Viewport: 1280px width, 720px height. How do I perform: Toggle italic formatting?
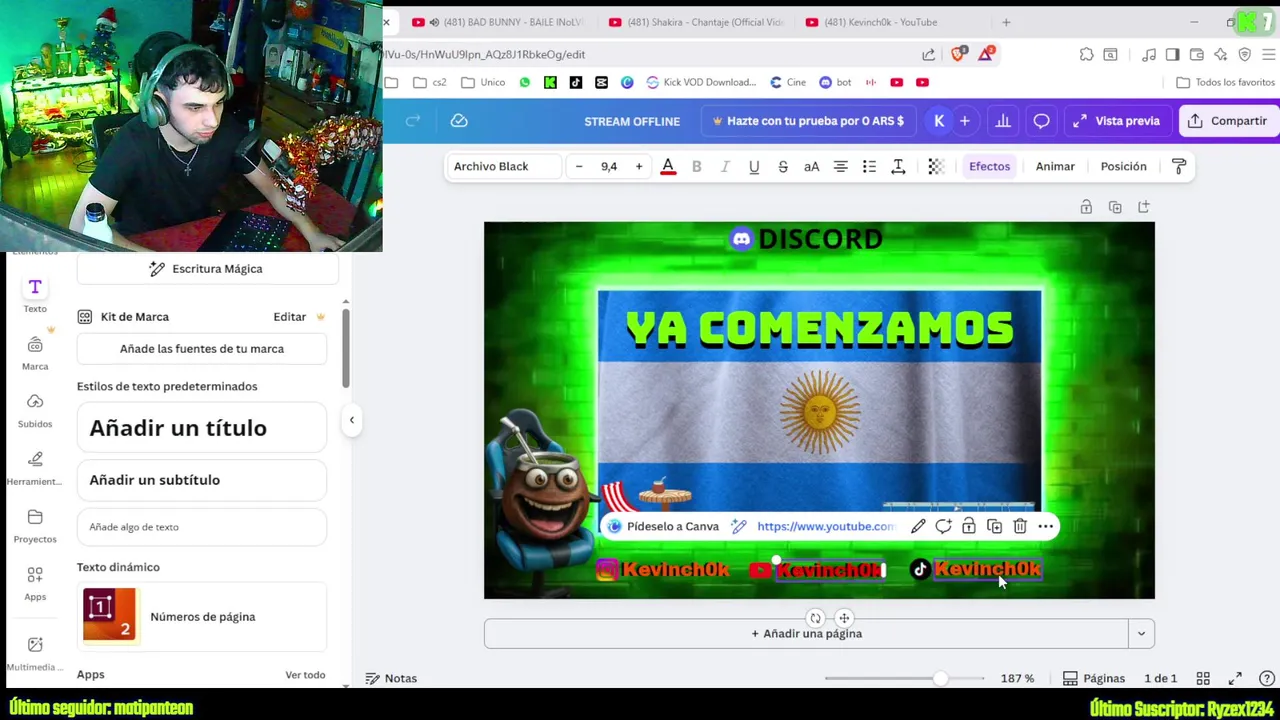point(725,167)
